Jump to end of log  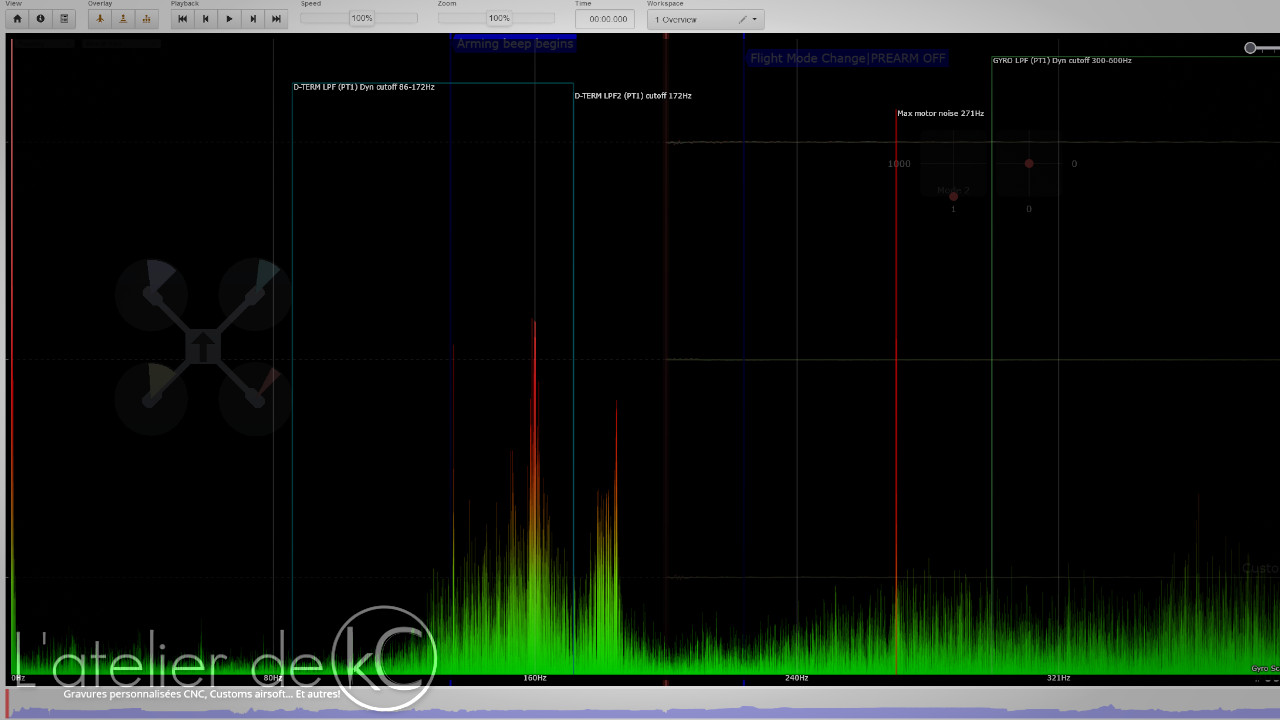point(277,19)
